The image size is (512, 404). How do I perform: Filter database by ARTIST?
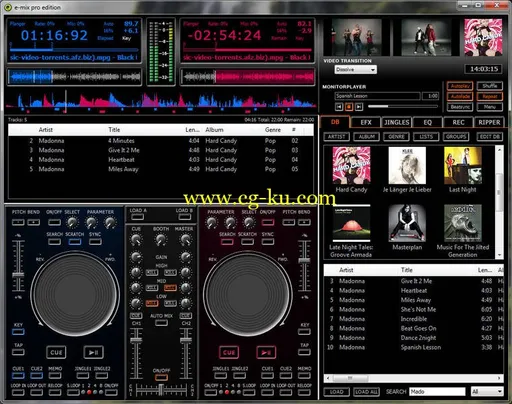[337, 137]
